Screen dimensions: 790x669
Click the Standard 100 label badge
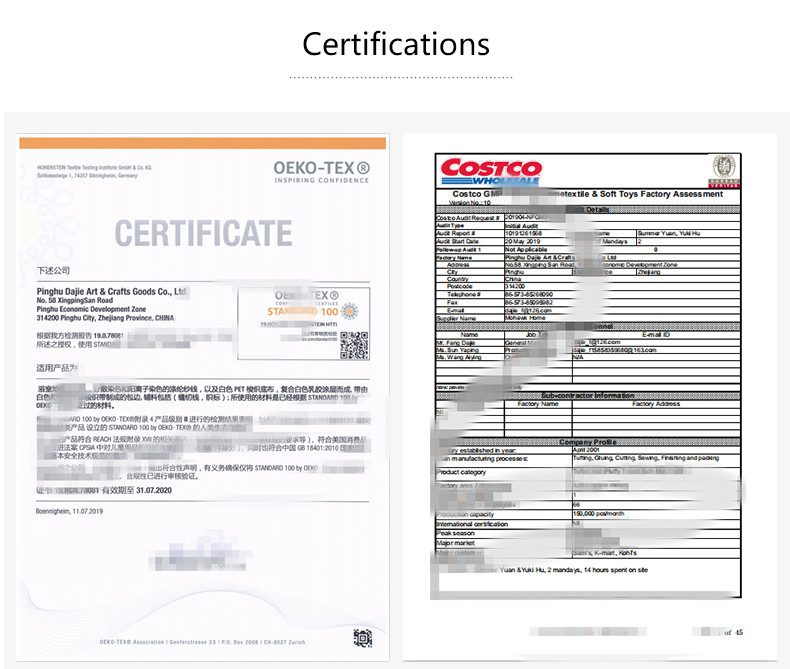pos(304,323)
